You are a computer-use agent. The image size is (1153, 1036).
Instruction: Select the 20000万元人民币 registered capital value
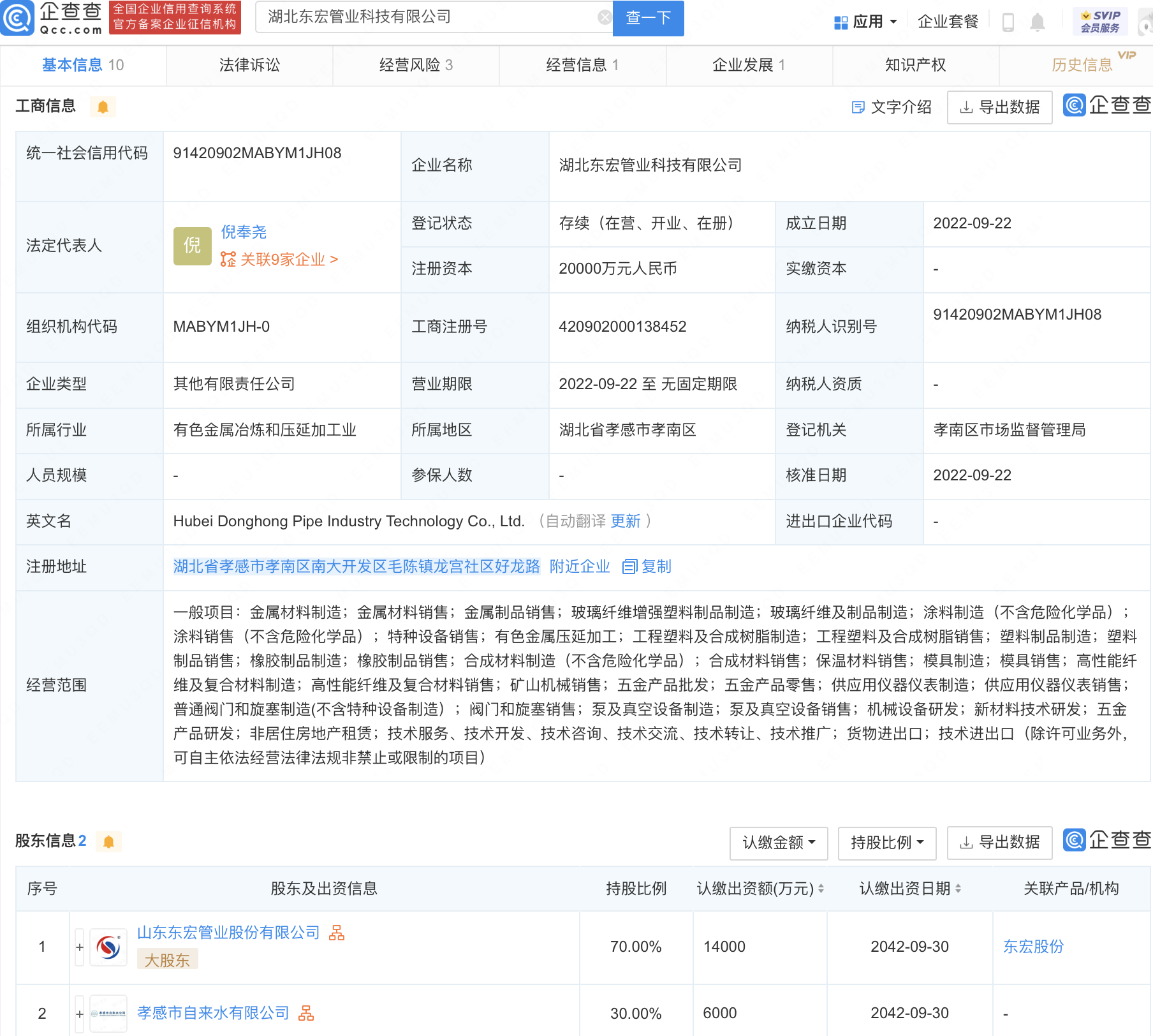(x=618, y=269)
